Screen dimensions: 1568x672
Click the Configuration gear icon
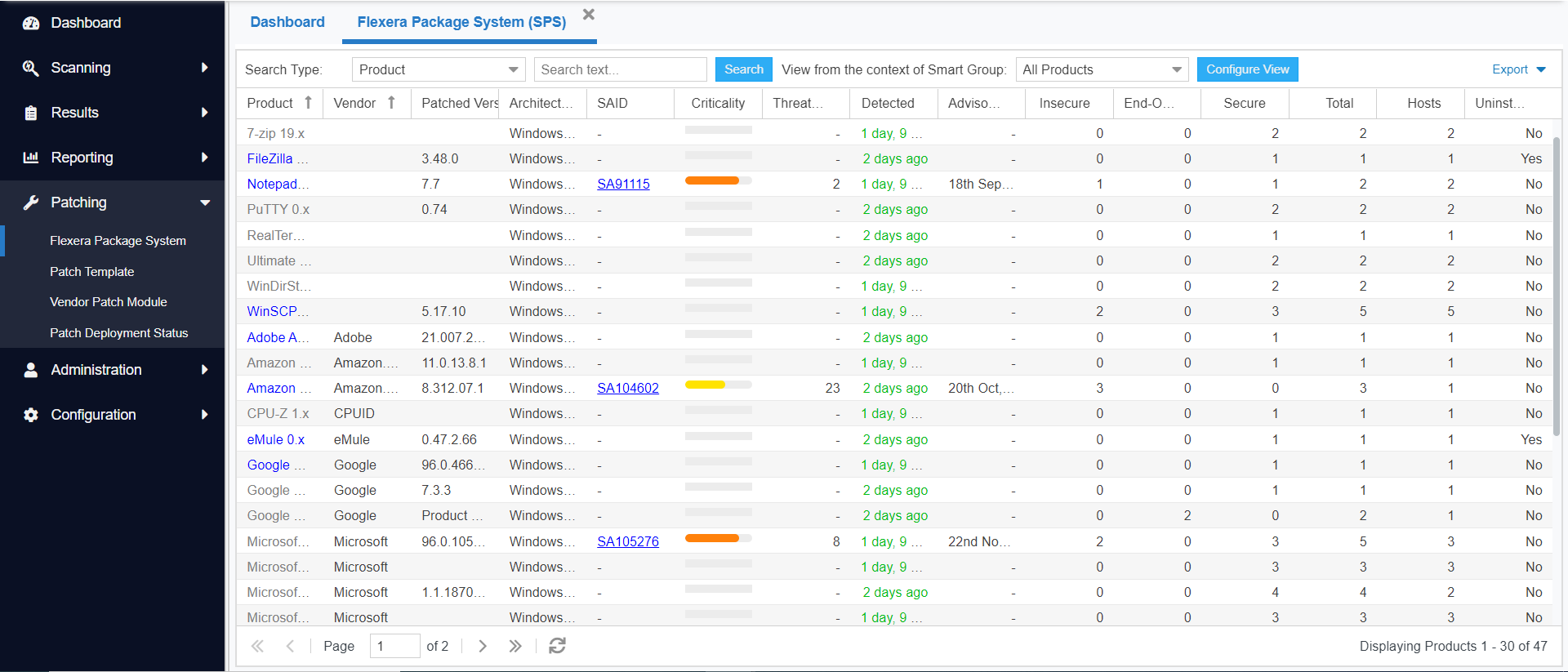[31, 415]
